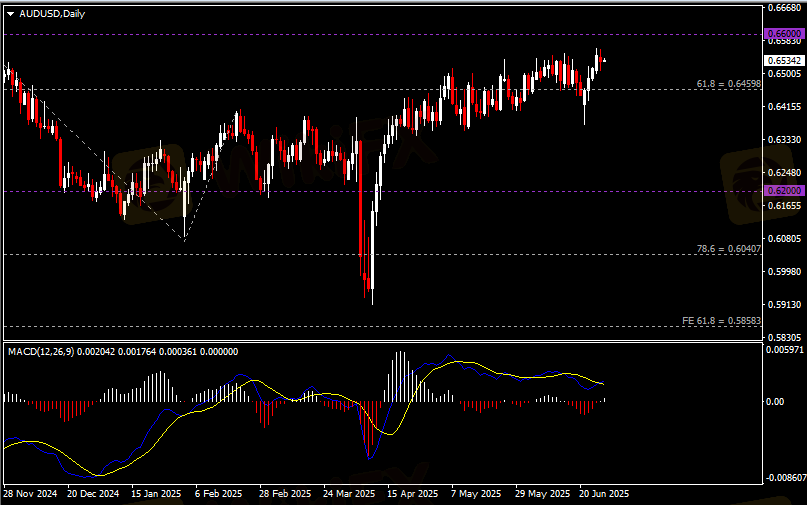Click the current price tag 0.65342
807x505 pixels.
(x=783, y=61)
